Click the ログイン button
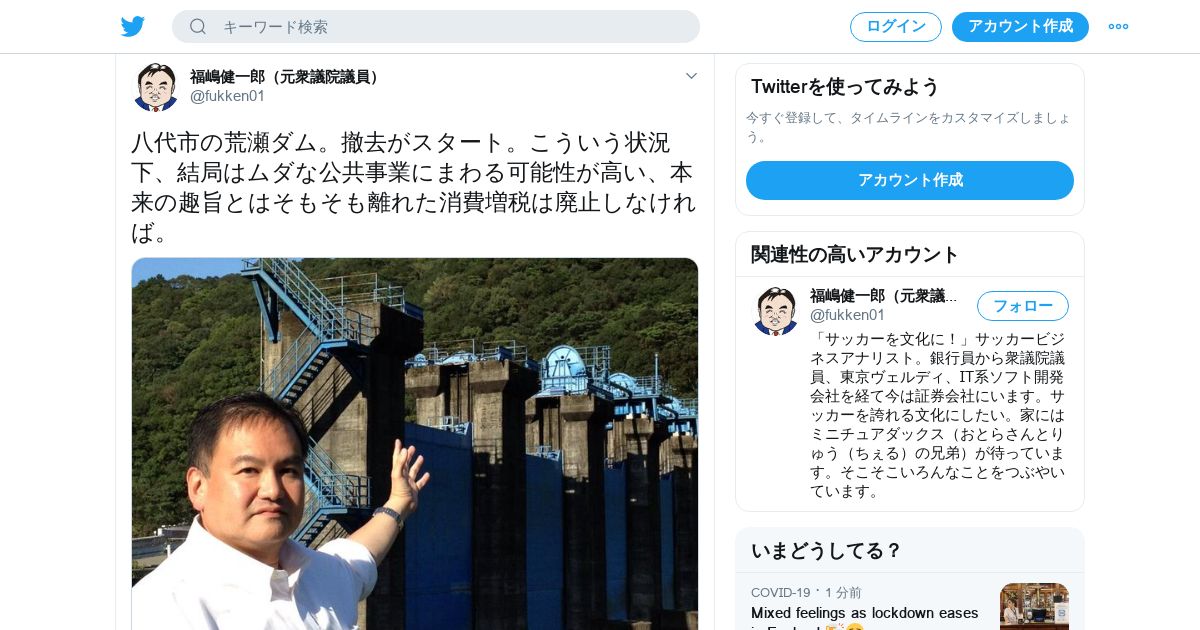The width and height of the screenshot is (1200, 630). click(x=896, y=27)
